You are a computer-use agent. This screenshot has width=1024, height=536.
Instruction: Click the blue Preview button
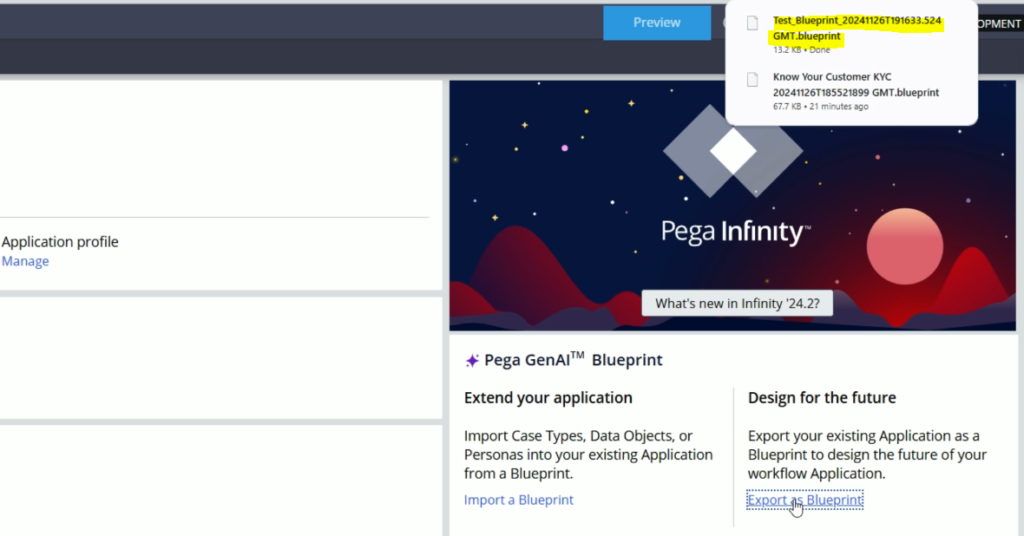click(656, 23)
